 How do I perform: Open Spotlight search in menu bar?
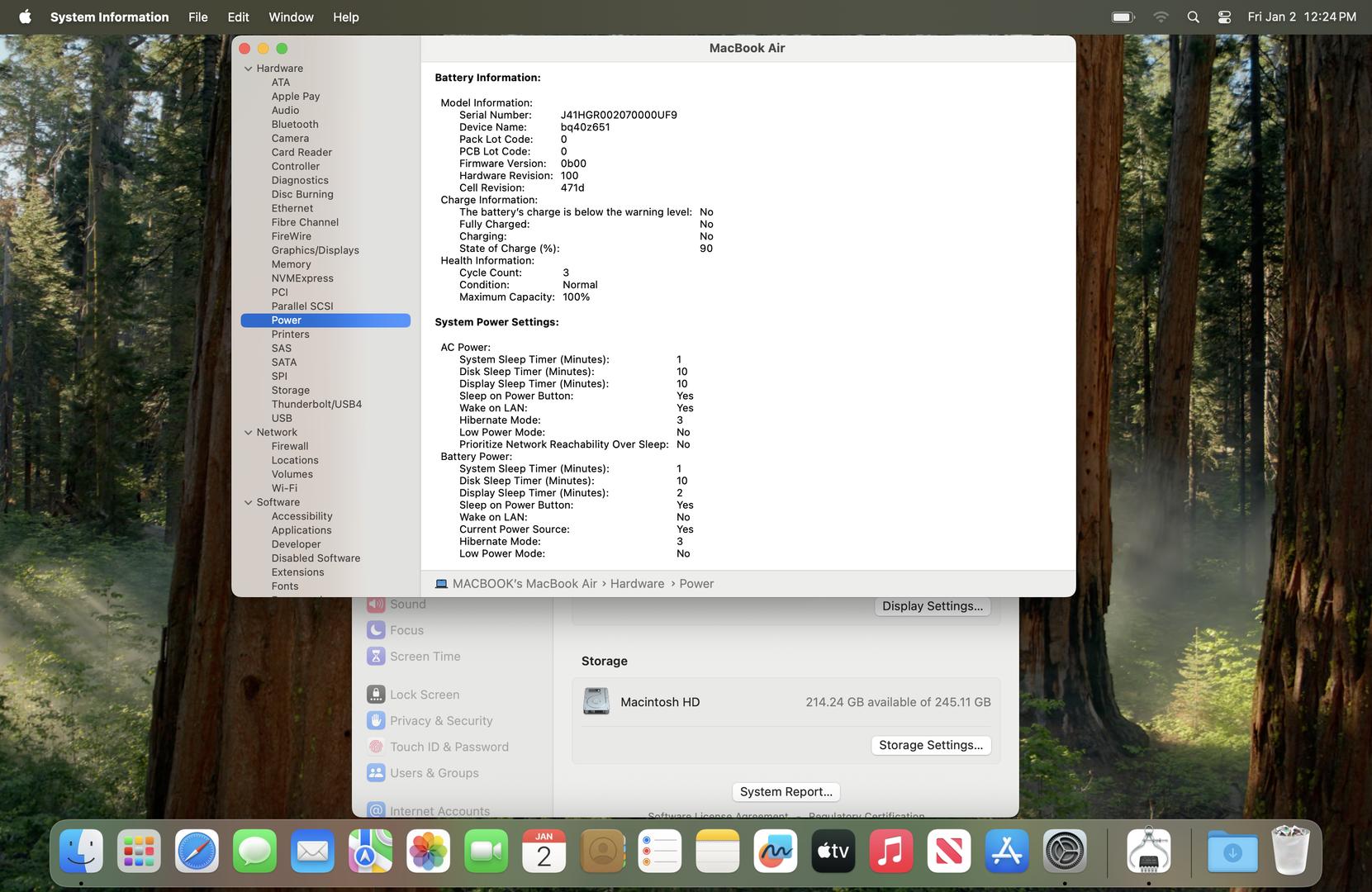[x=1193, y=17]
